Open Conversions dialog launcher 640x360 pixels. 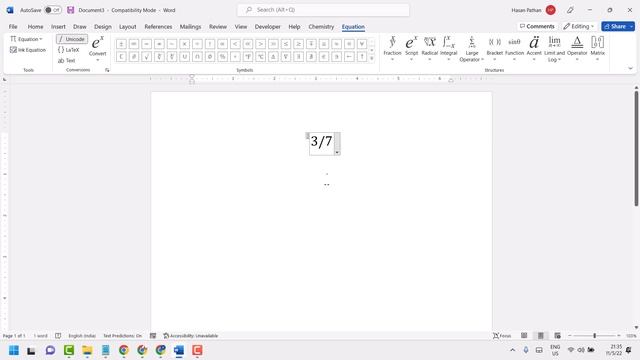(x=107, y=70)
